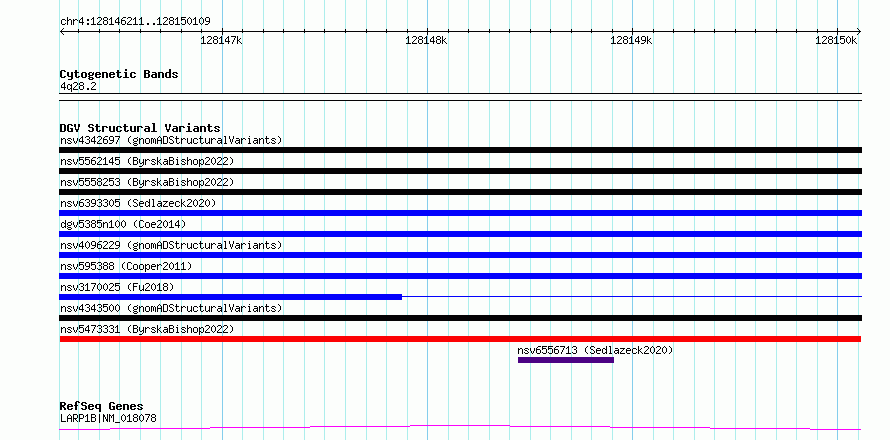Click the Cytogenetic Bands track title
The width and height of the screenshot is (890, 440).
click(x=119, y=74)
